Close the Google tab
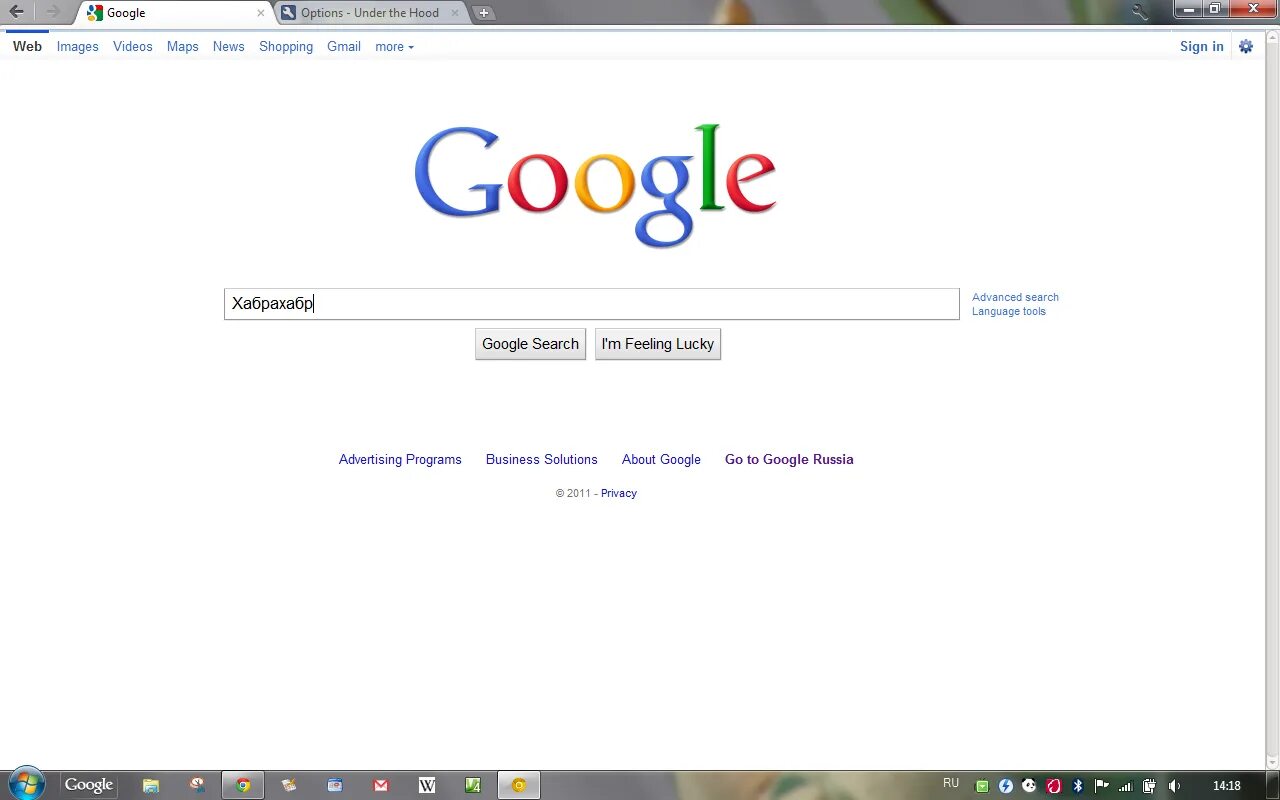The width and height of the screenshot is (1280, 800). 261,13
